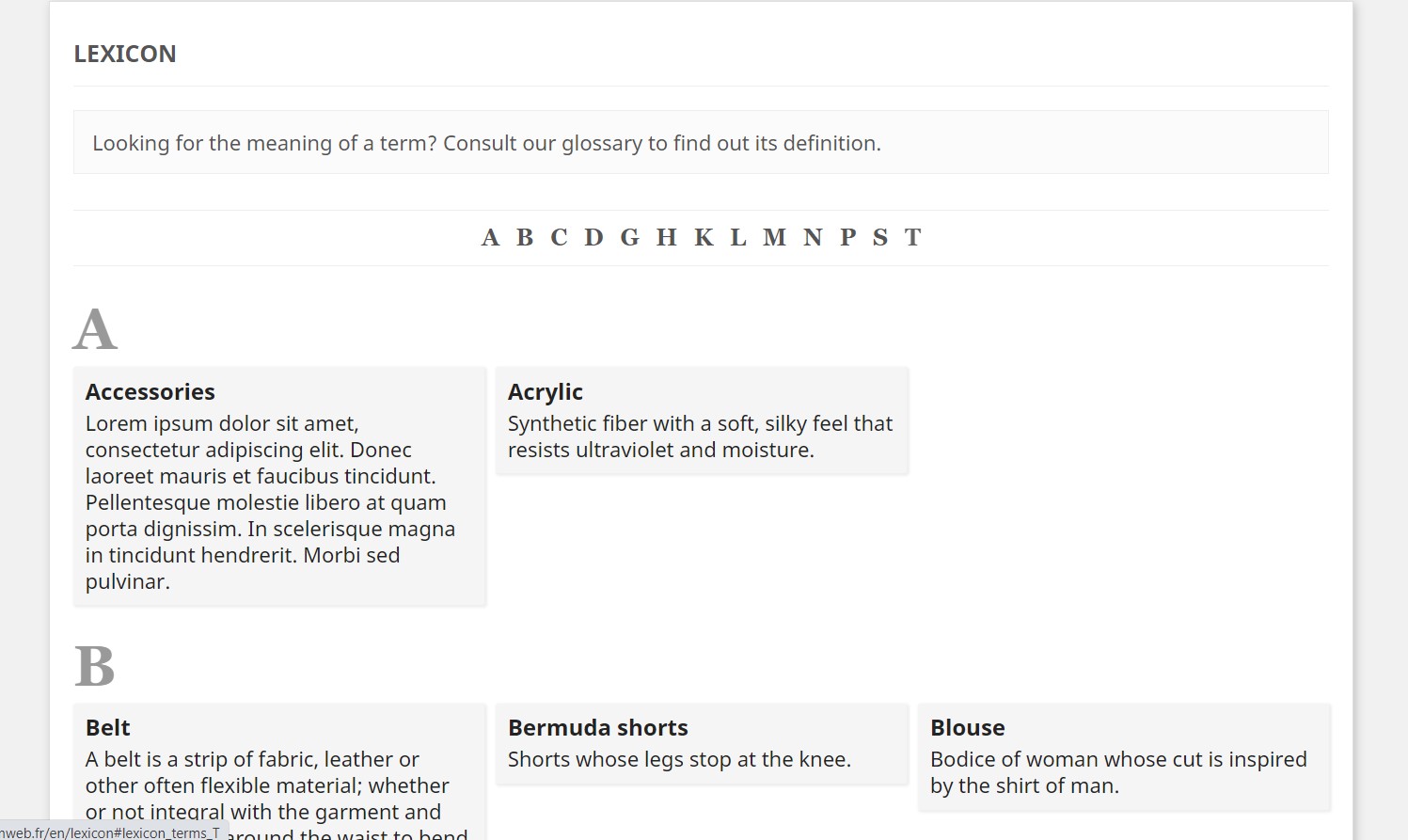1408x840 pixels.
Task: Open letter L terms from index
Action: [738, 238]
